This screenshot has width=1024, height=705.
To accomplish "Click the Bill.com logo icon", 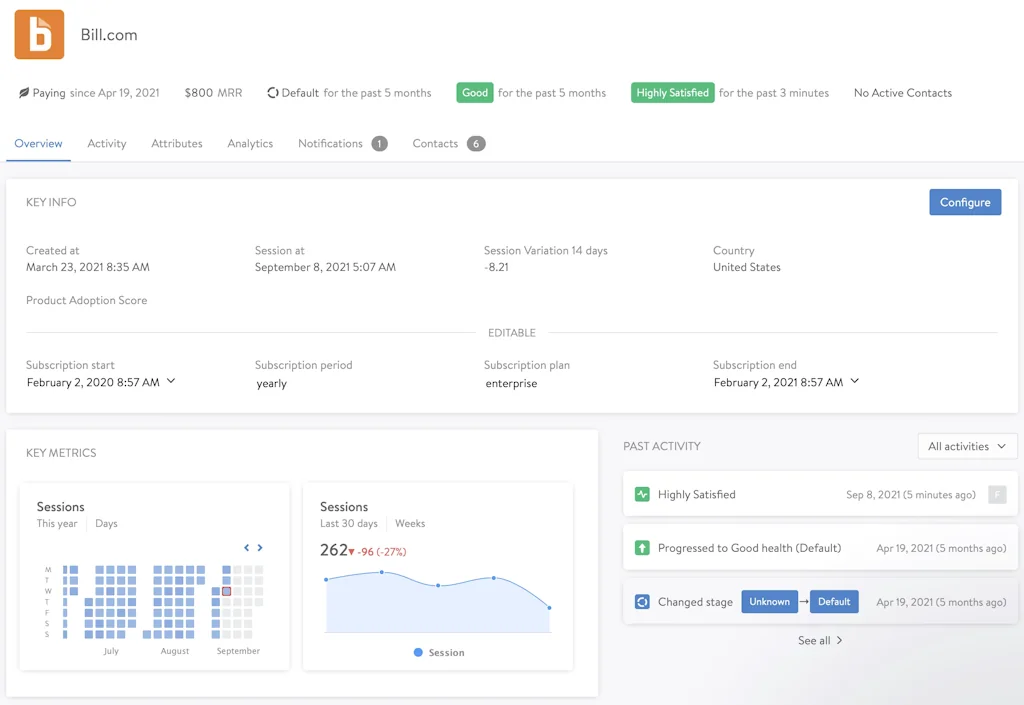I will (37, 34).
